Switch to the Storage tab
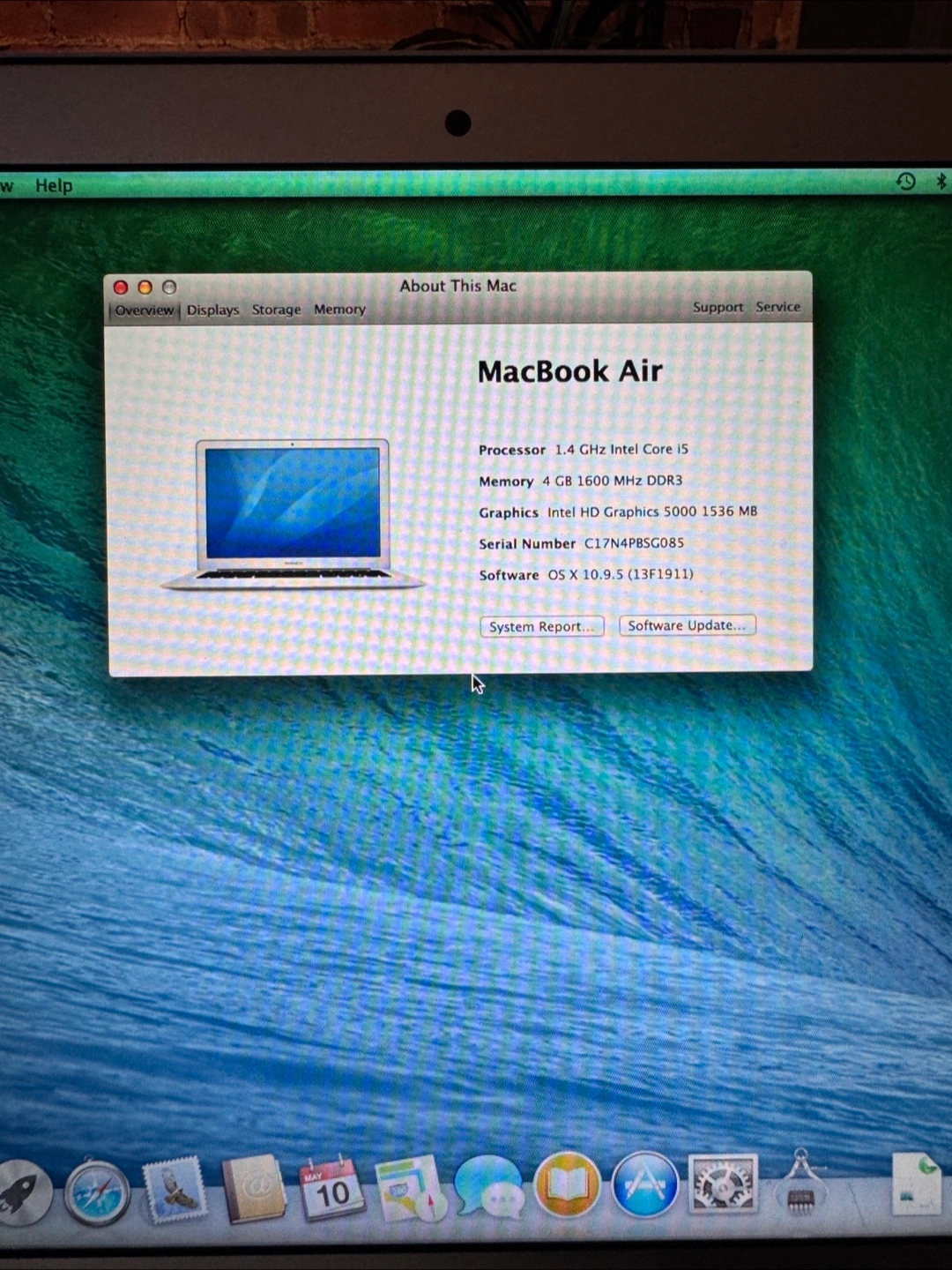Viewport: 952px width, 1270px height. pyautogui.click(x=276, y=310)
